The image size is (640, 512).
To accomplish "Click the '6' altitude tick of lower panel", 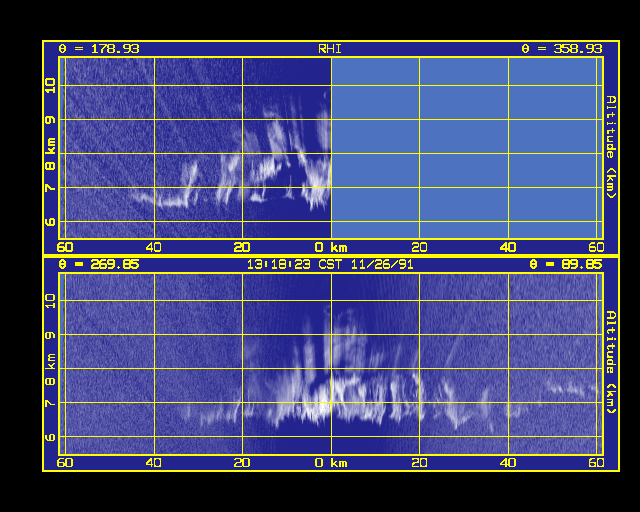I will point(51,437).
